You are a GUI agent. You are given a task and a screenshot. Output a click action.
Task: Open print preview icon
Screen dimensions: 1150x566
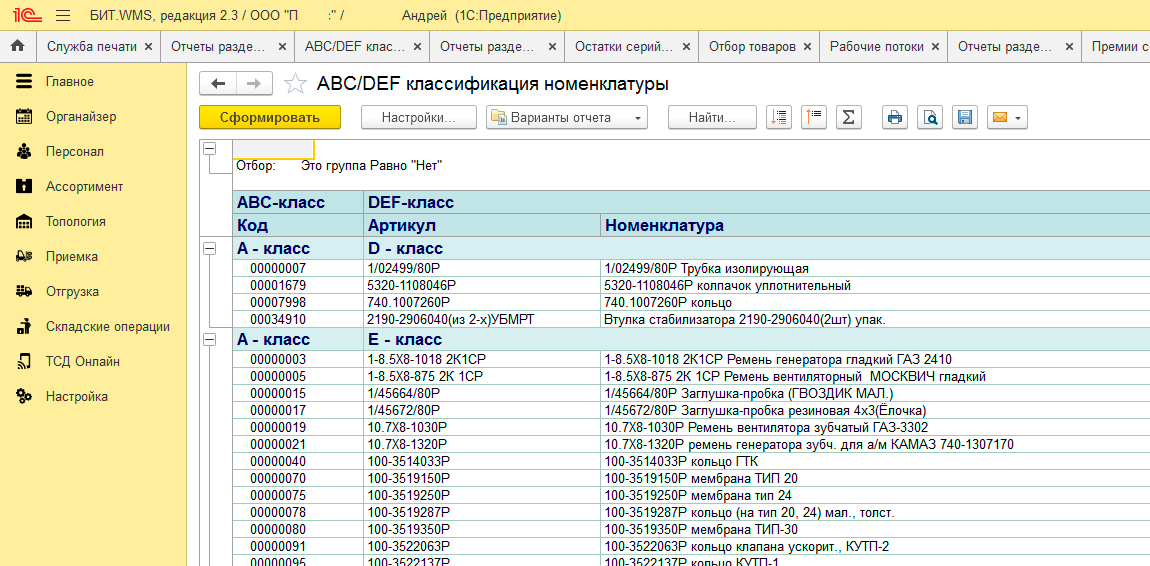[929, 117]
